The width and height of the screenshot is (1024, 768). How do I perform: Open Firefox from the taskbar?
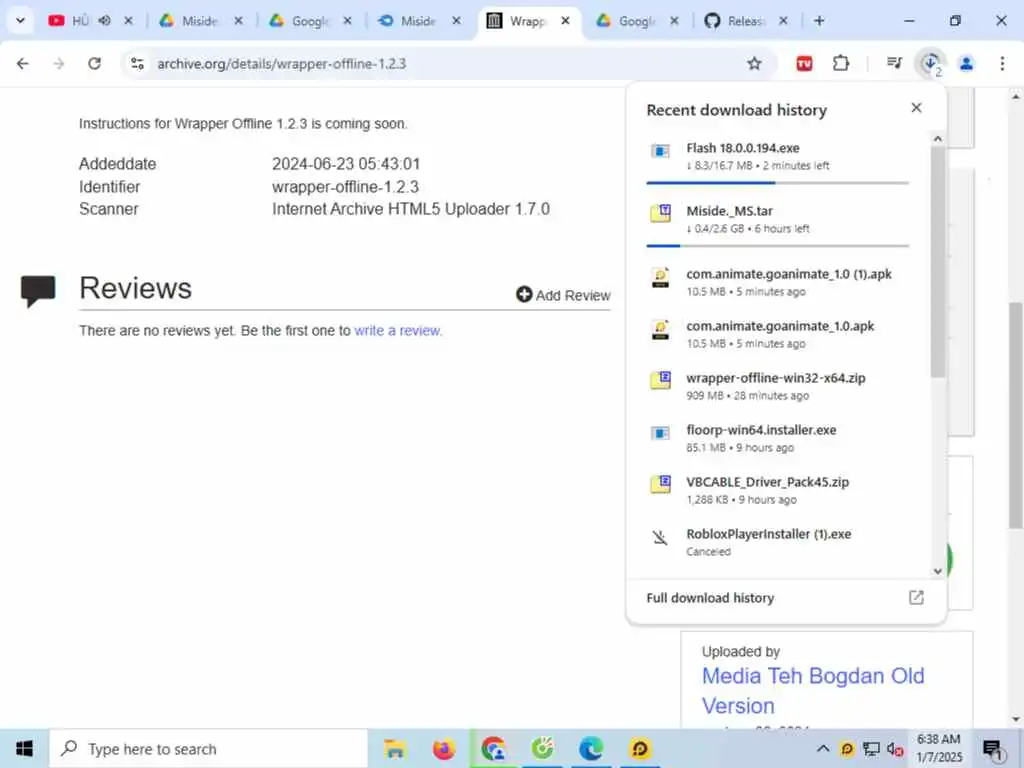(444, 748)
